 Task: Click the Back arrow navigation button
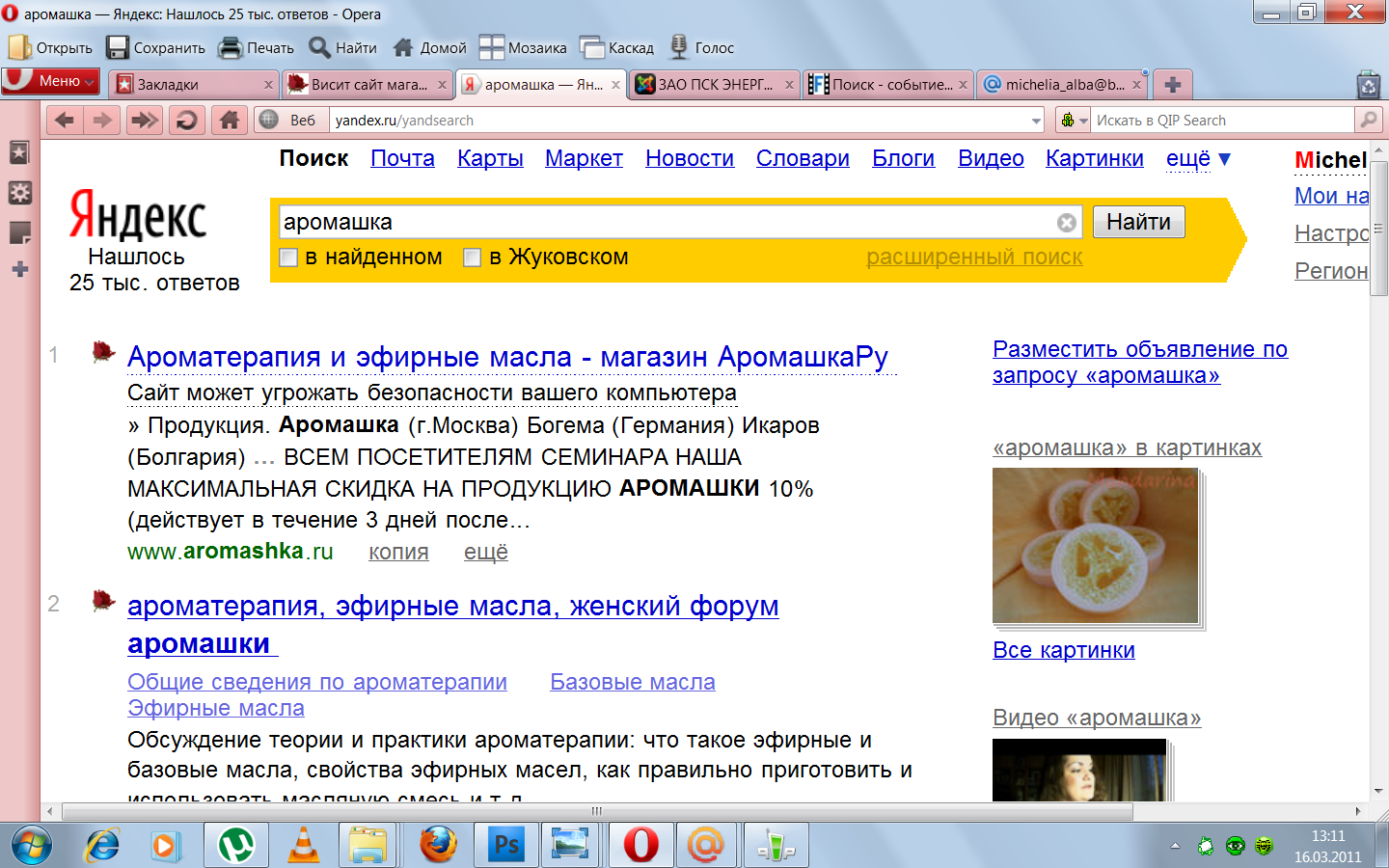64,121
